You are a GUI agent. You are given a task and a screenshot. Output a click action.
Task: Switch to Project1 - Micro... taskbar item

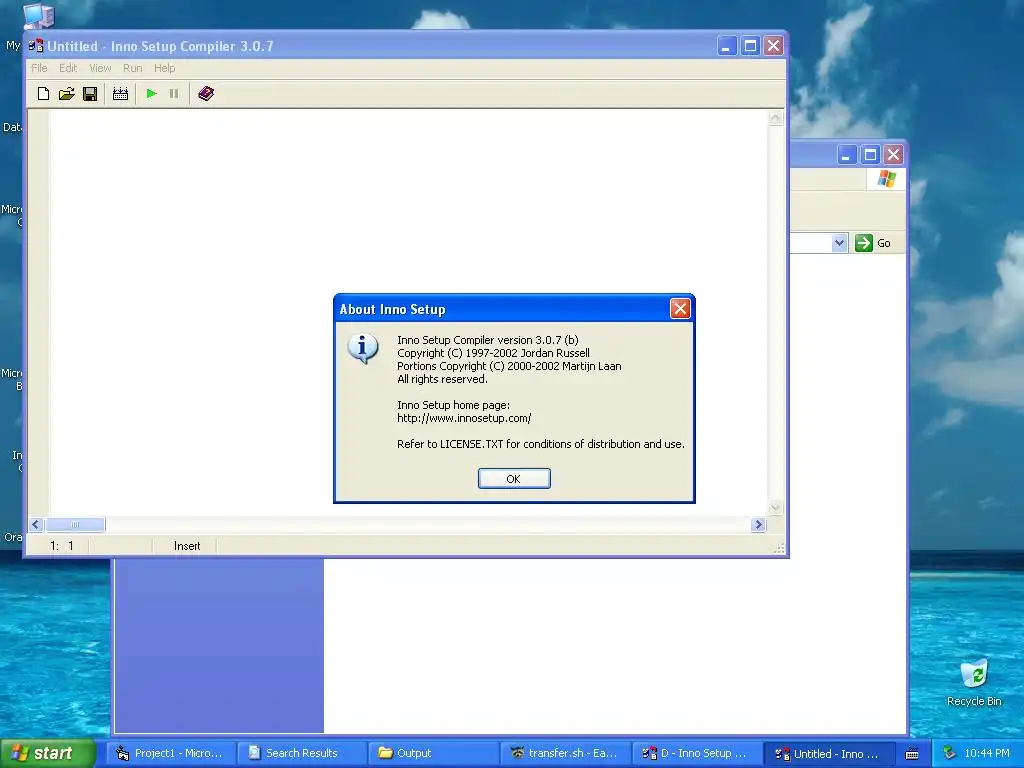(x=170, y=753)
